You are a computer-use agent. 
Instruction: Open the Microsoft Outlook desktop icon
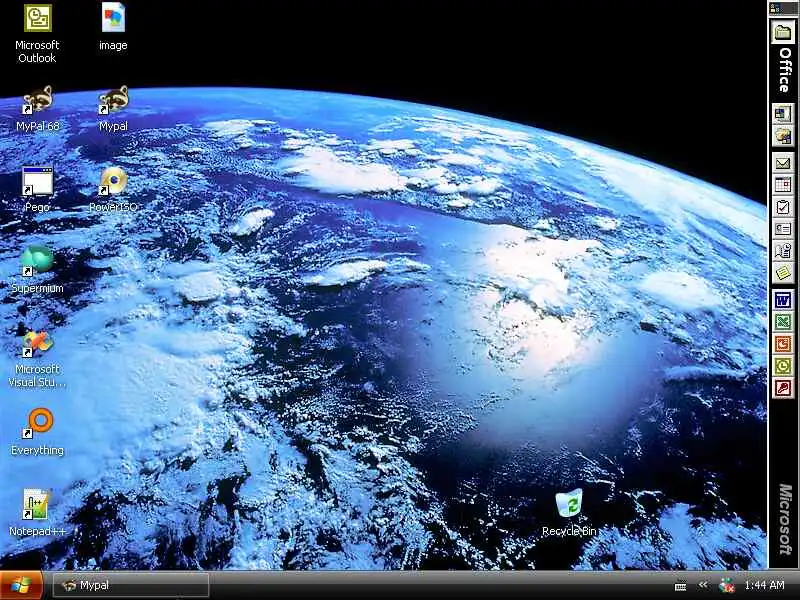coord(37,34)
